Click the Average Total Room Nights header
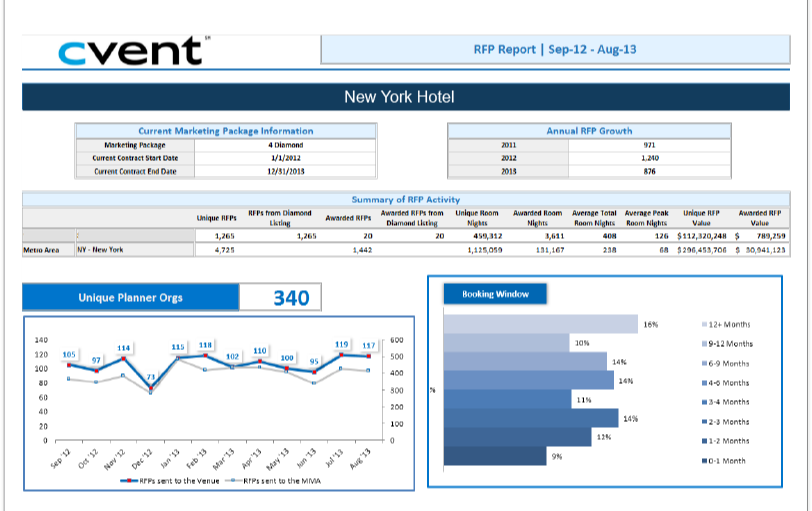This screenshot has width=812, height=511. (x=594, y=218)
